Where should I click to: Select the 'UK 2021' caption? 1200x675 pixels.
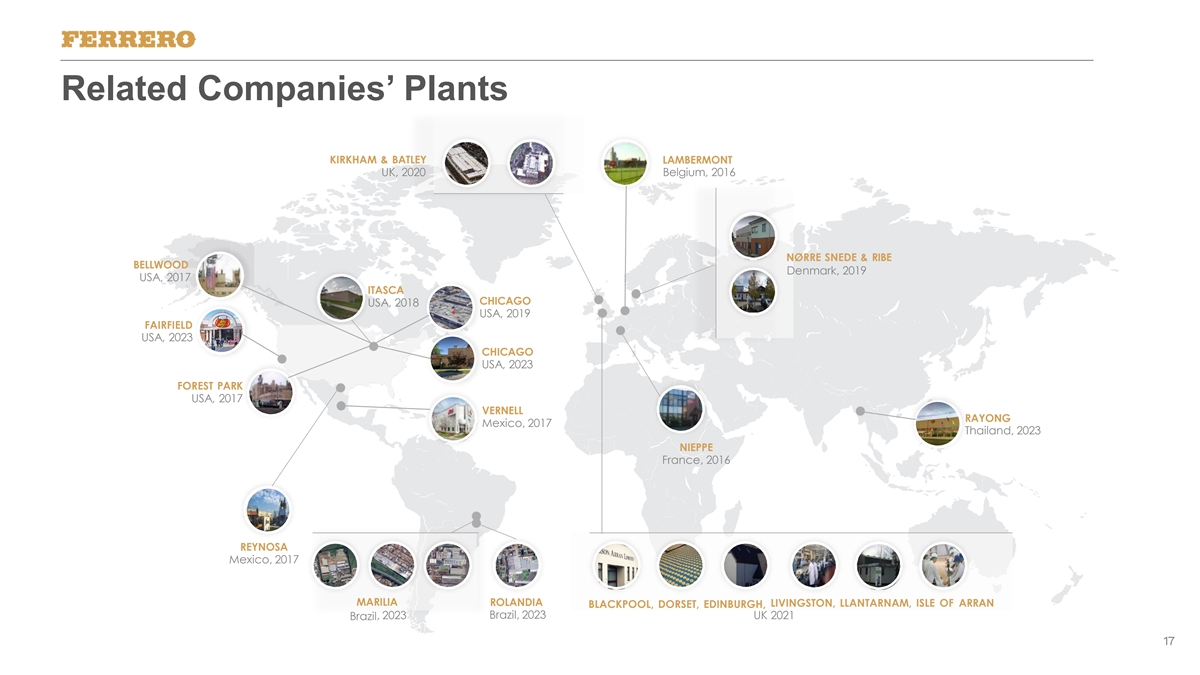(773, 616)
